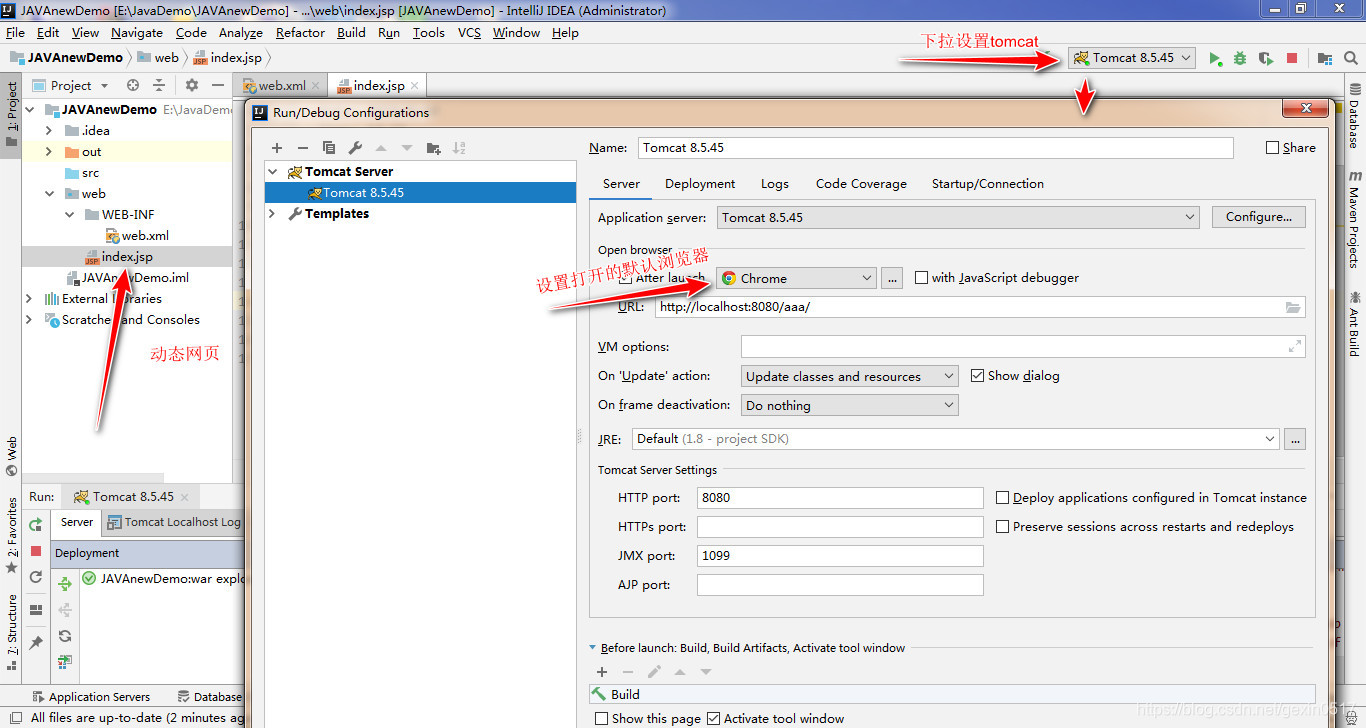1366x728 pixels.
Task: Collapse the Tomcat Server tree node
Action: click(x=273, y=172)
